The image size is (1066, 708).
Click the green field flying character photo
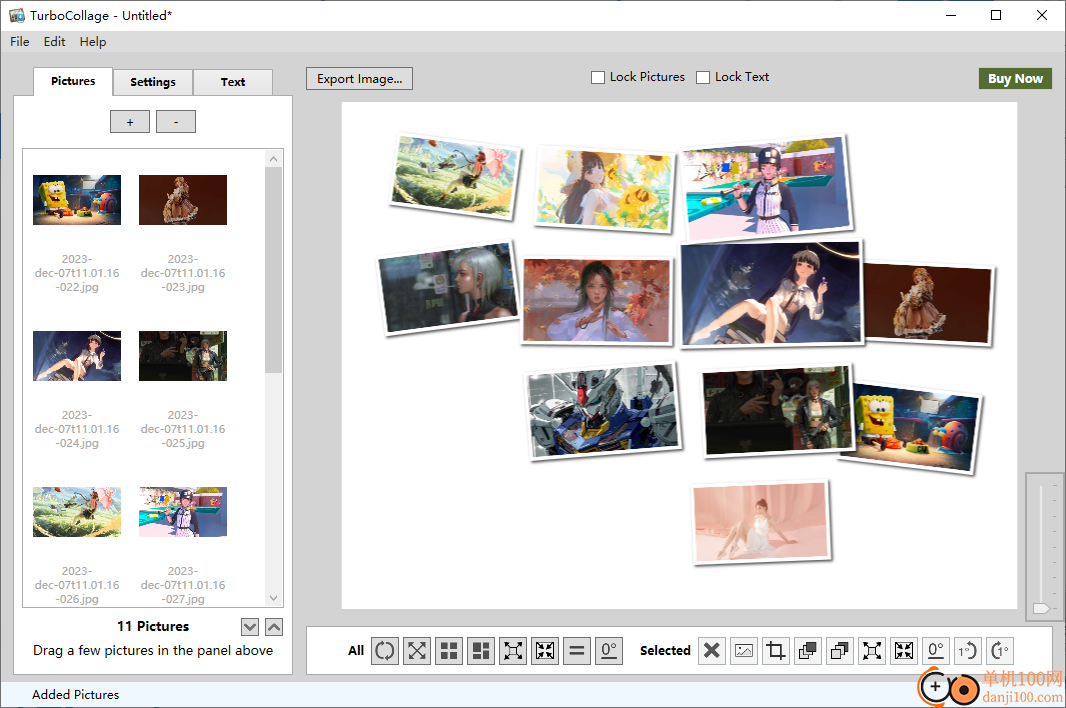pos(455,177)
